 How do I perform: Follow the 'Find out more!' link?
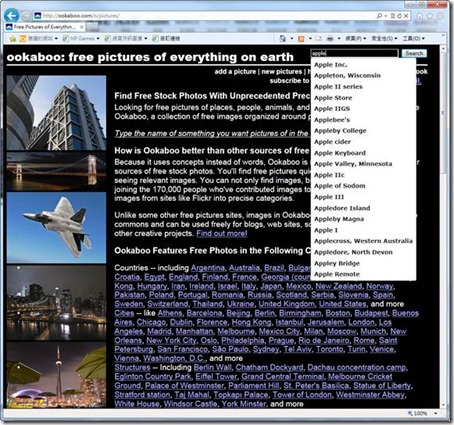coord(222,233)
